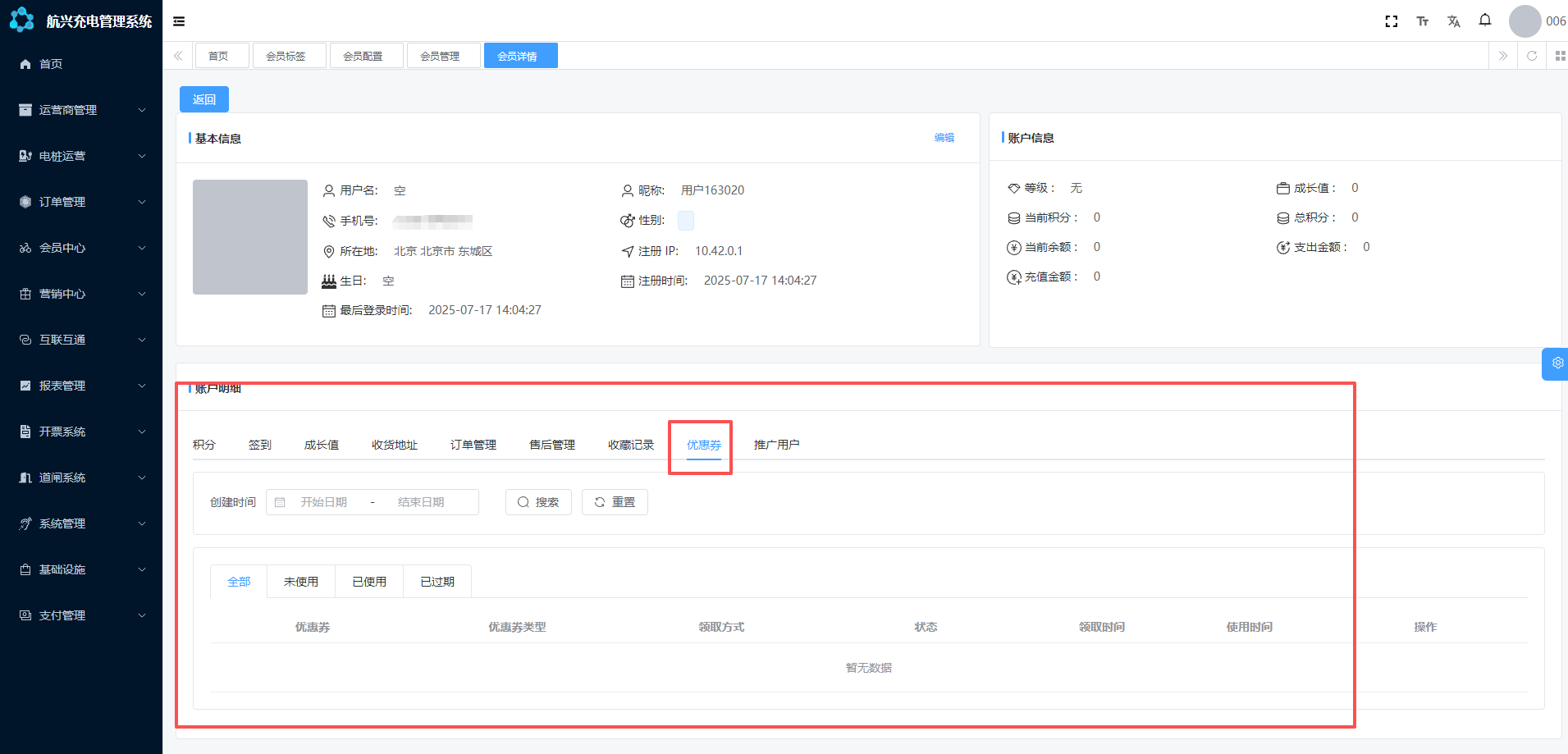Expand the 会员中心 sidebar menu
The height and width of the screenshot is (754, 1568).
click(x=81, y=248)
